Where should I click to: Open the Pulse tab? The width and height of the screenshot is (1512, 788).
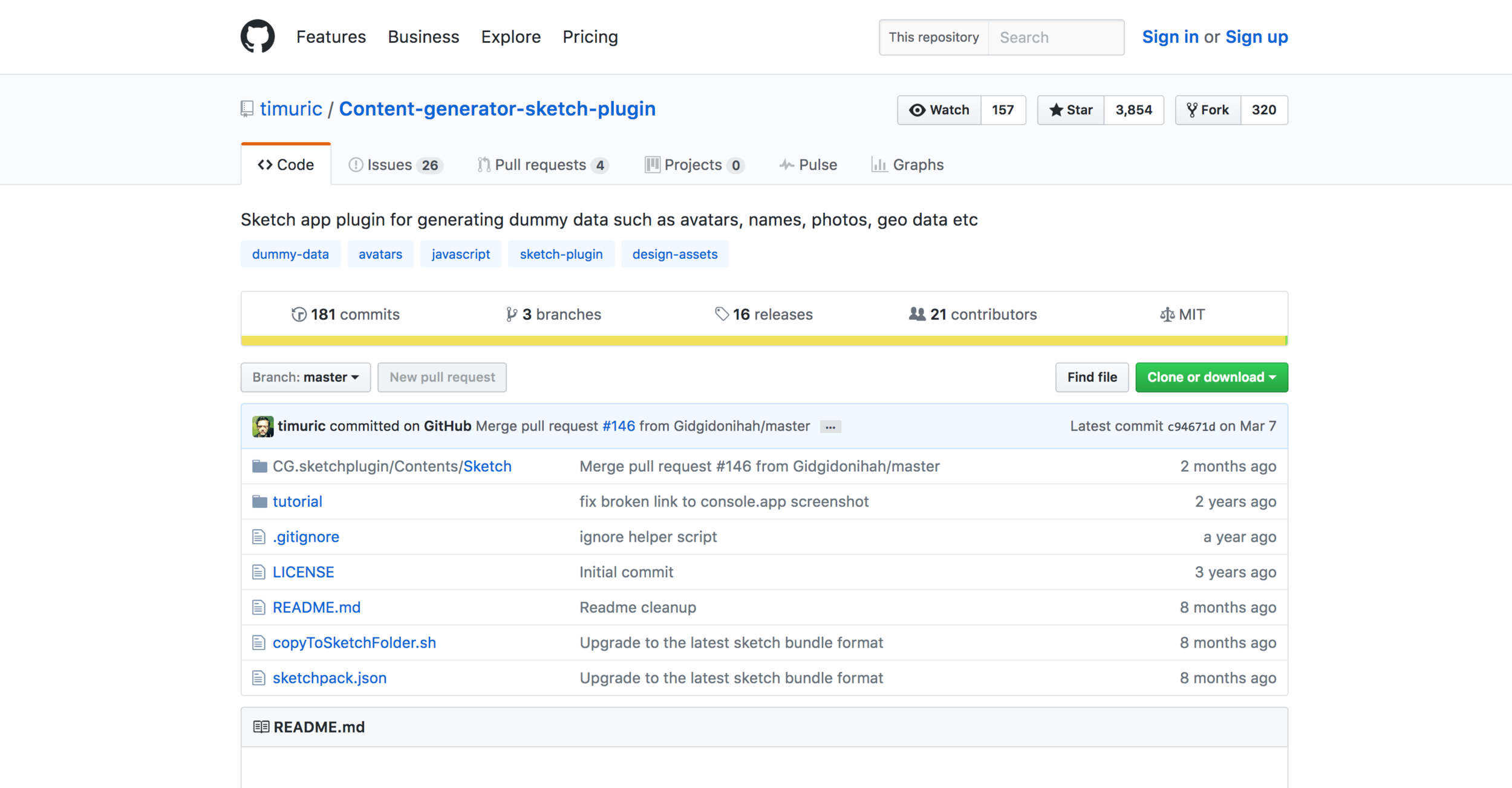pyautogui.click(x=808, y=164)
